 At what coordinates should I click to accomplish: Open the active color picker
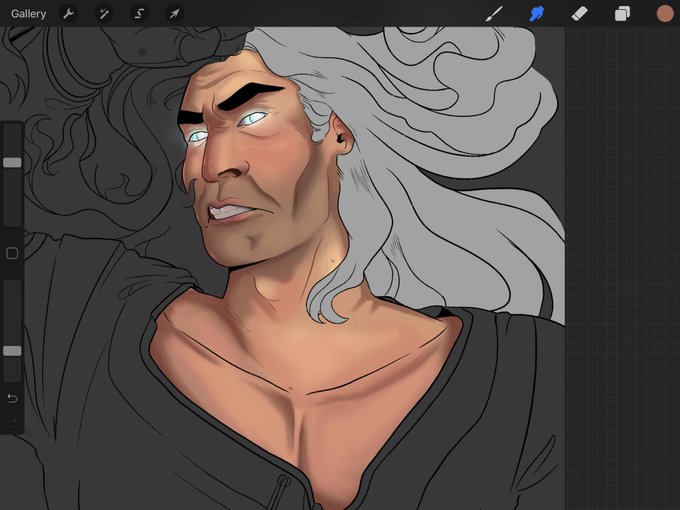(x=664, y=14)
